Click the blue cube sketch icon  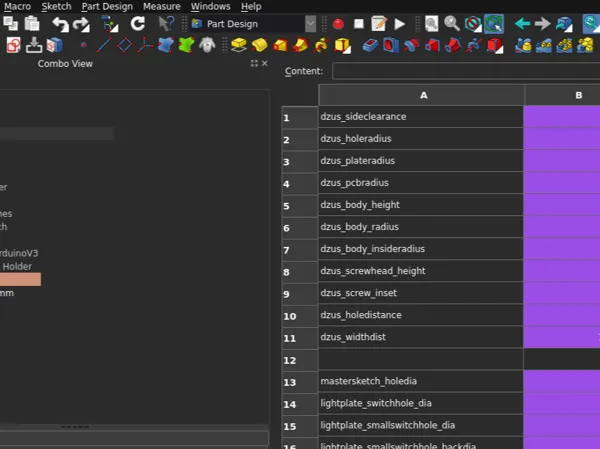click(55, 45)
